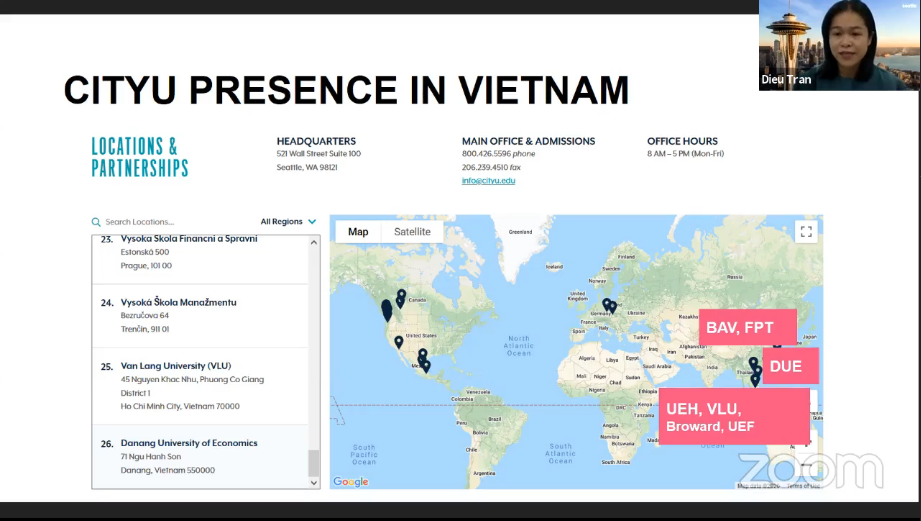Click the Google logo on map
The height and width of the screenshot is (521, 921).
(351, 482)
